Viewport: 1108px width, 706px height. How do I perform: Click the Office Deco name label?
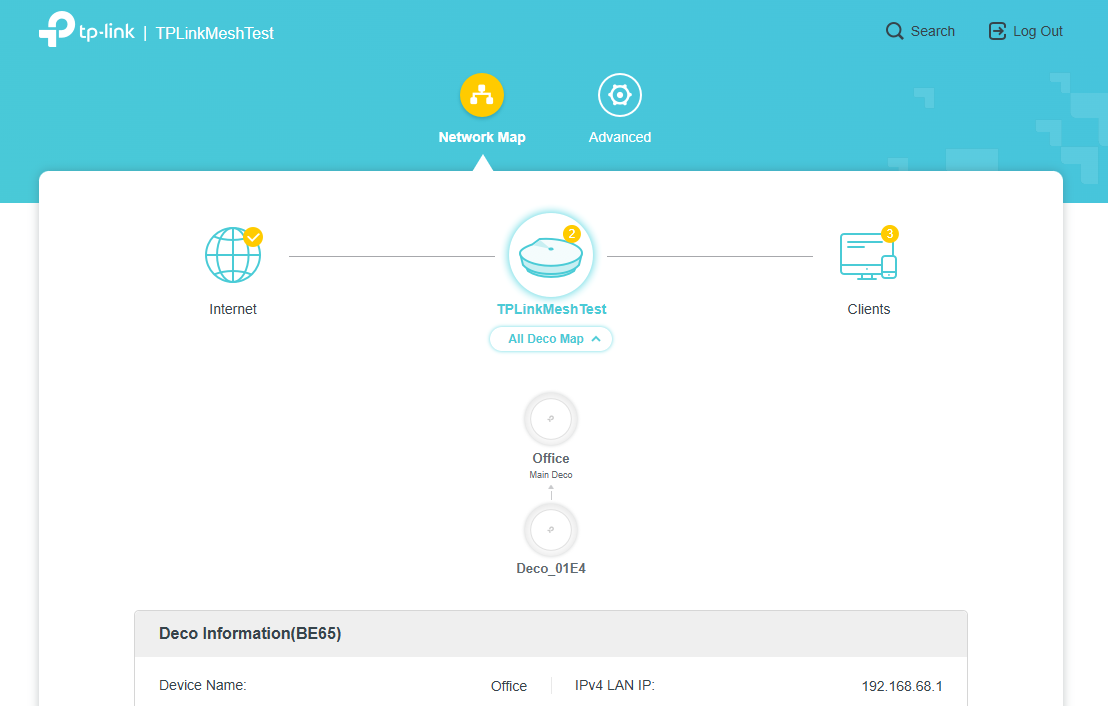coord(551,458)
